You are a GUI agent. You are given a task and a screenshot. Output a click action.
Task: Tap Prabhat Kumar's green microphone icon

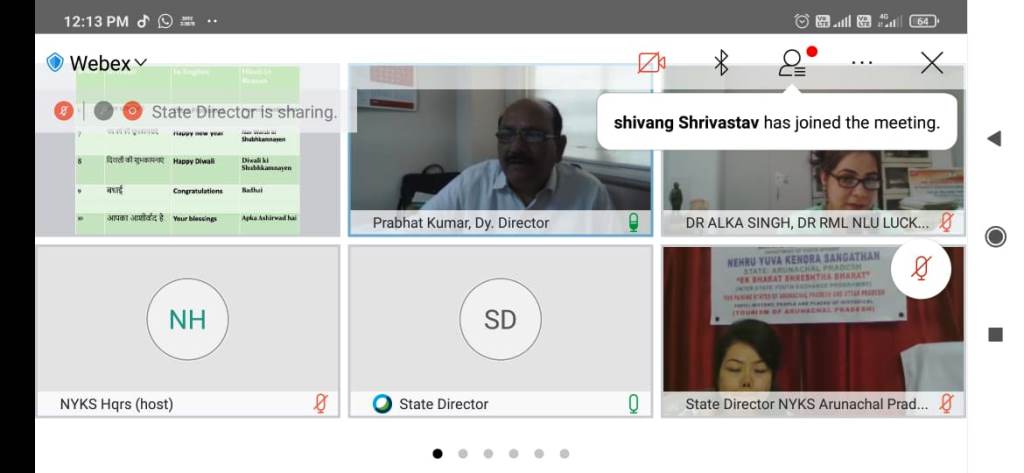[x=633, y=222]
